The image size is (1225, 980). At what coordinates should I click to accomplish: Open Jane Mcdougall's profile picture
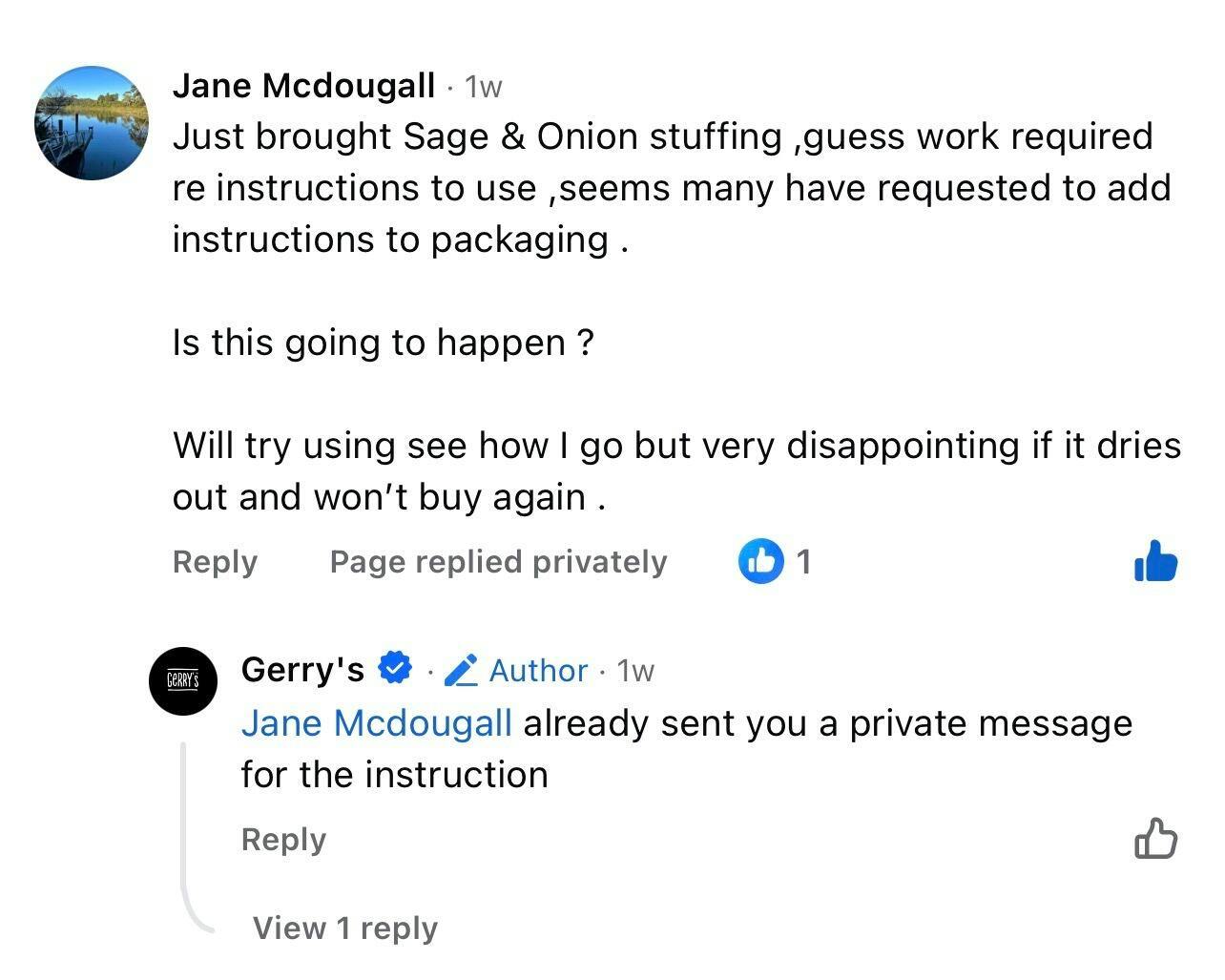(x=92, y=123)
